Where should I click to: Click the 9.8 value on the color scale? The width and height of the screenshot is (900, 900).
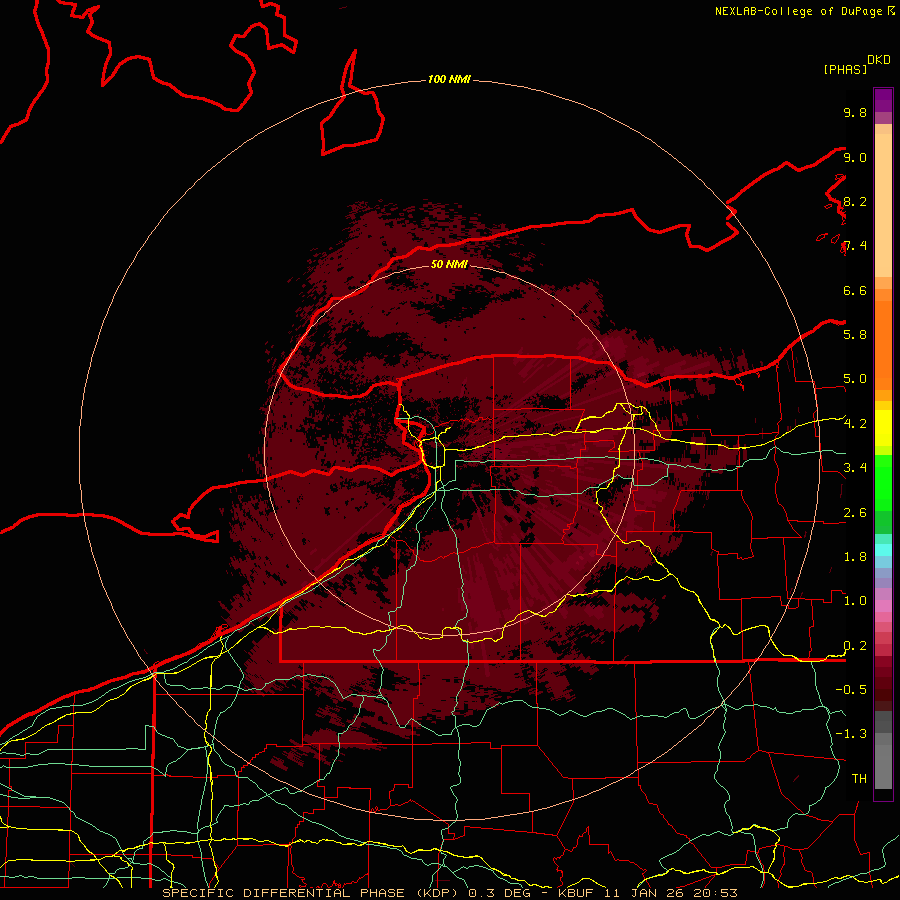coord(855,112)
